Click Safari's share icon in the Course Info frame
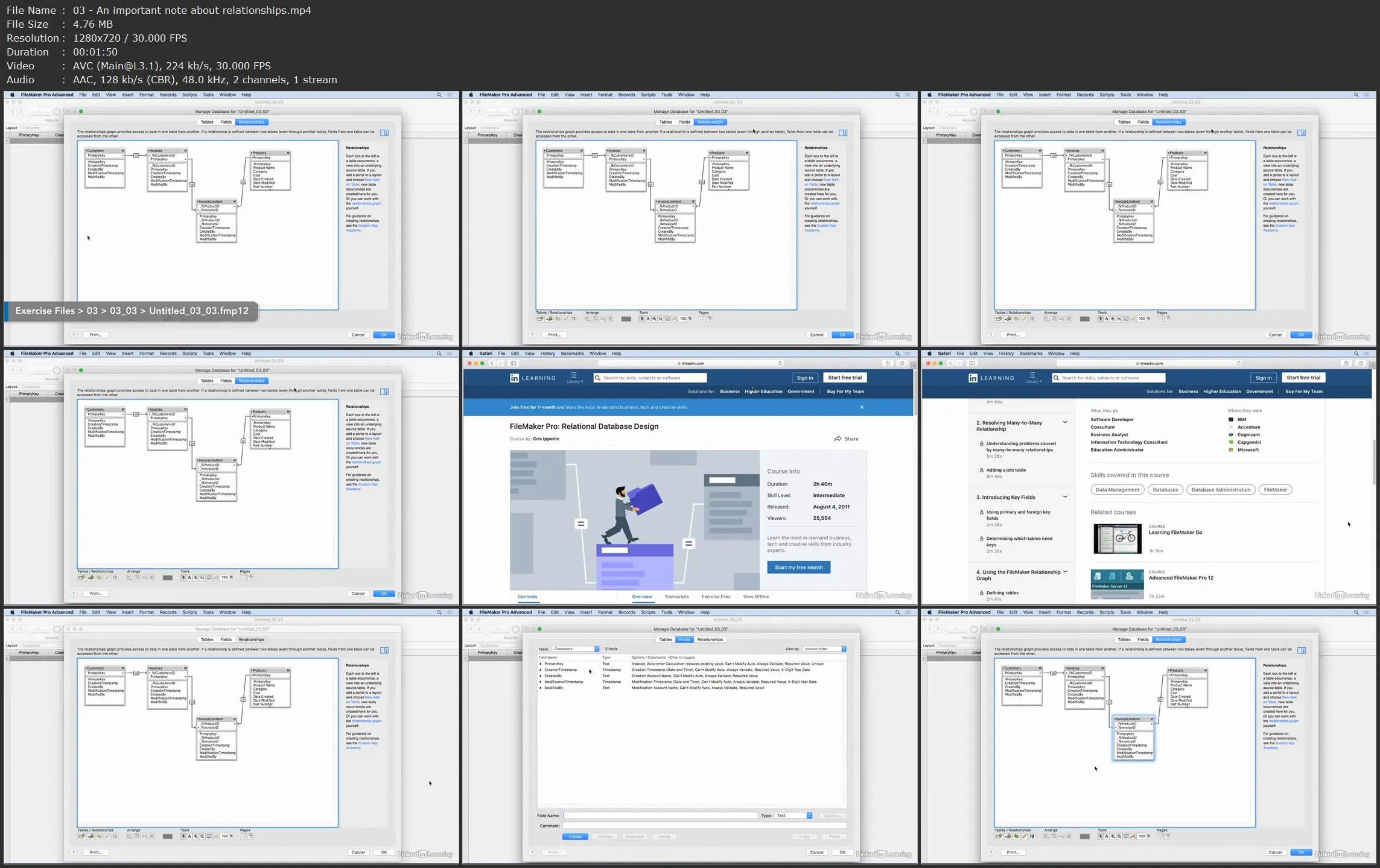 click(888, 363)
